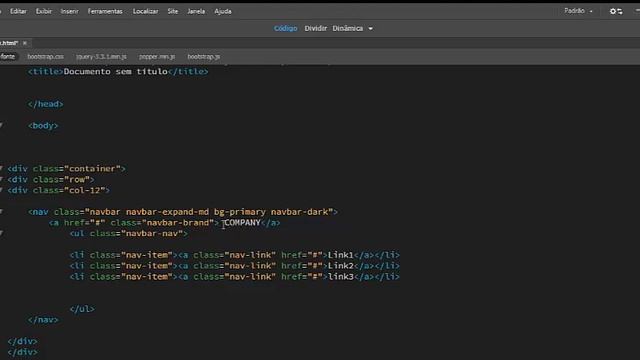Open the Janela menu

[196, 11]
